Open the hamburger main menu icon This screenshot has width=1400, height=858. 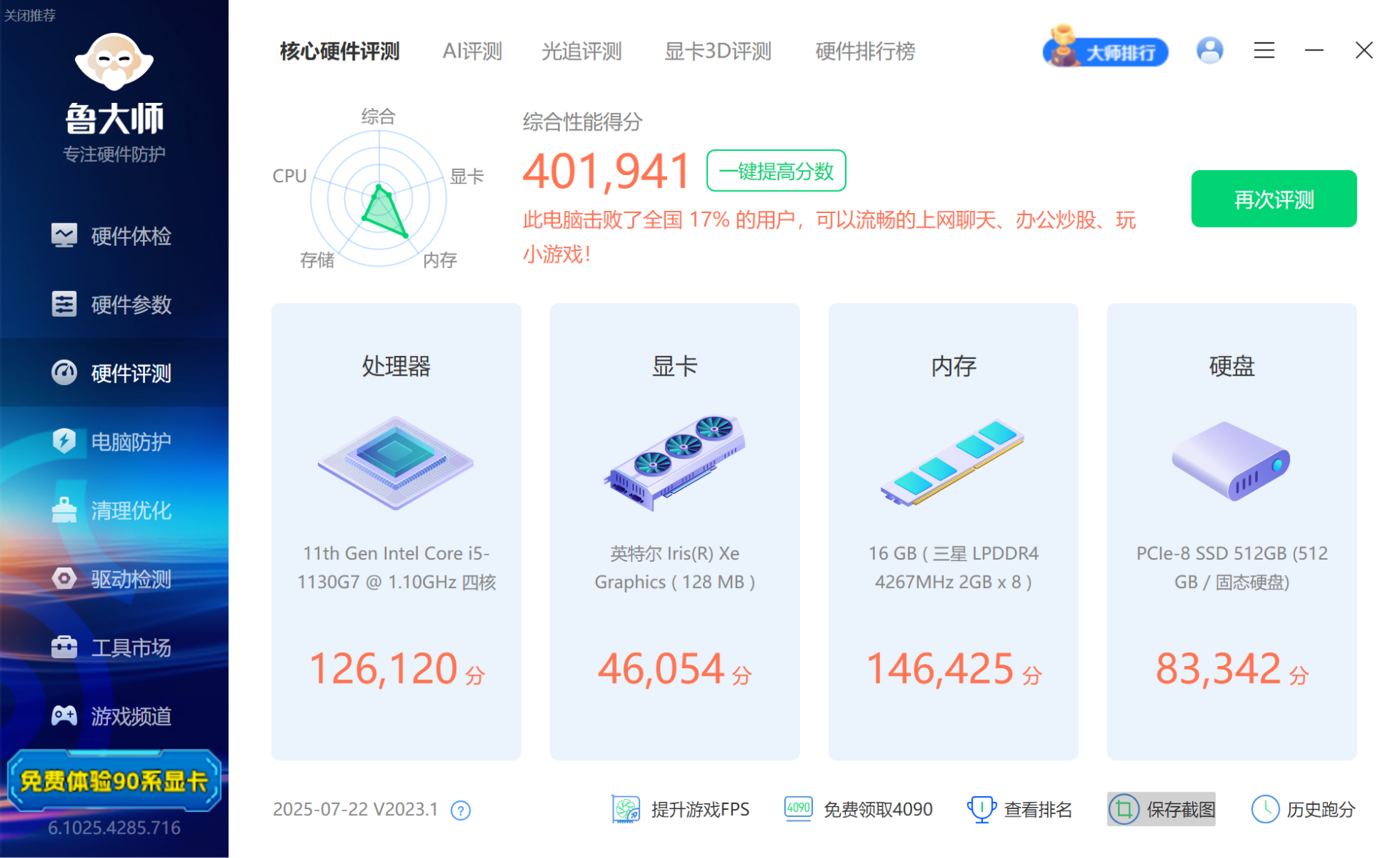(1264, 50)
